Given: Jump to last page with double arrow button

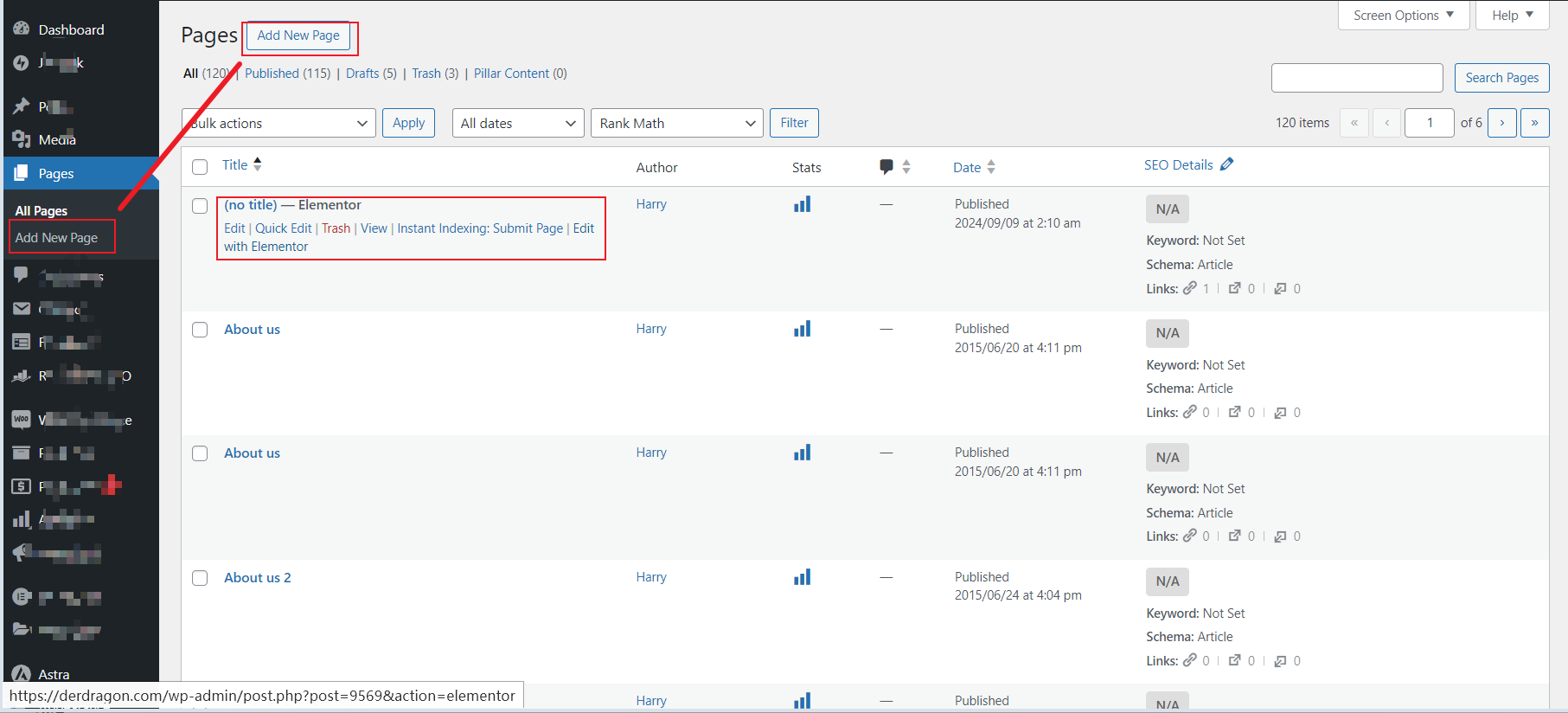Looking at the screenshot, I should (1534, 123).
